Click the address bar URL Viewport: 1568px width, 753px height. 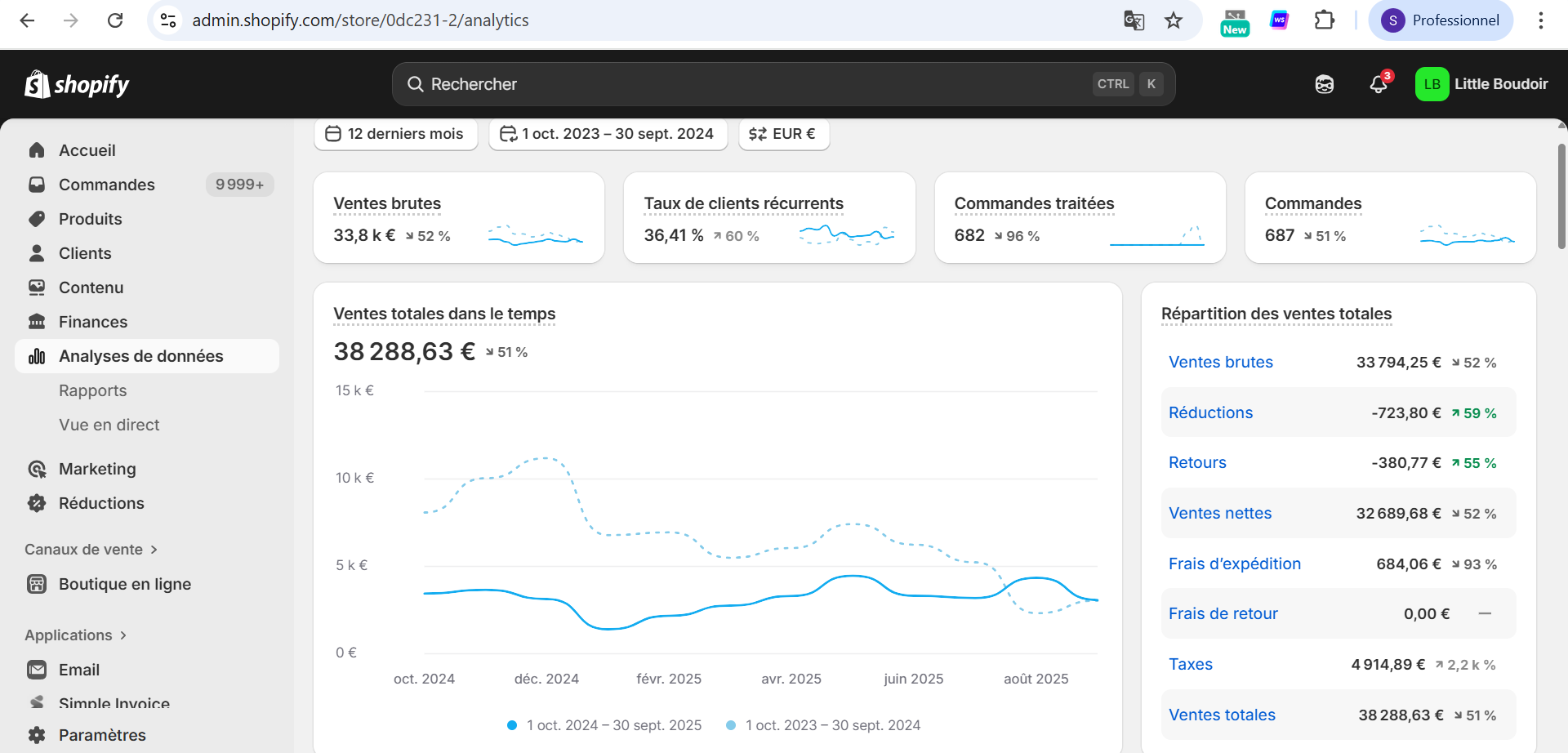point(360,20)
